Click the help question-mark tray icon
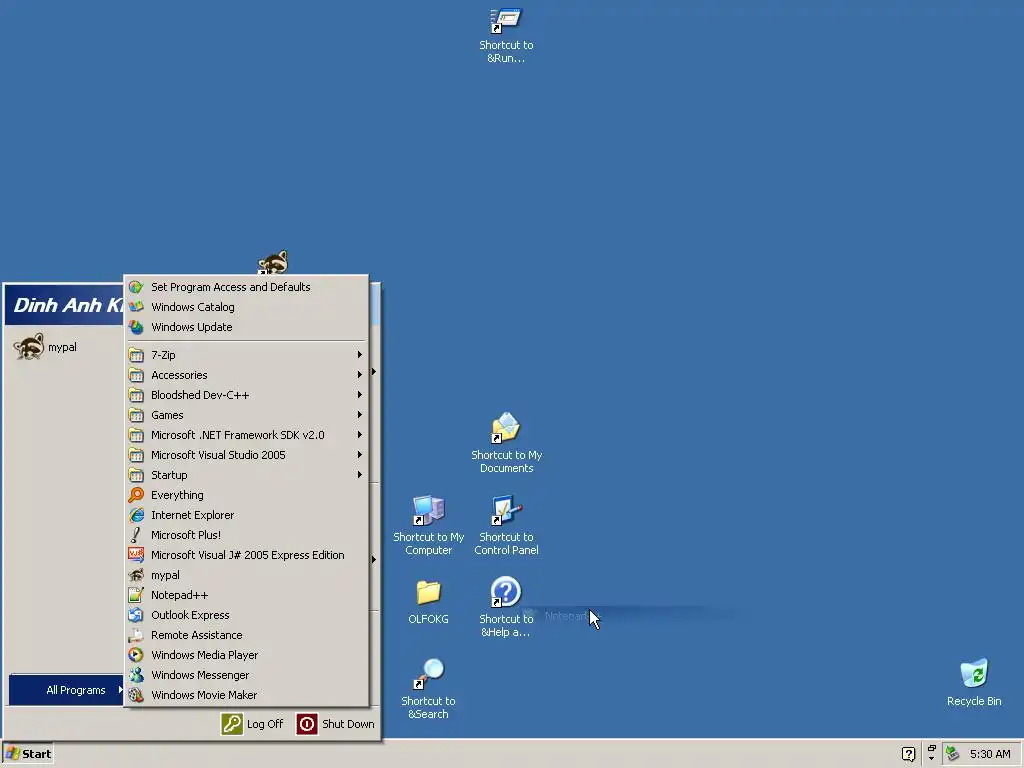Screen dimensions: 1024x768 point(908,754)
